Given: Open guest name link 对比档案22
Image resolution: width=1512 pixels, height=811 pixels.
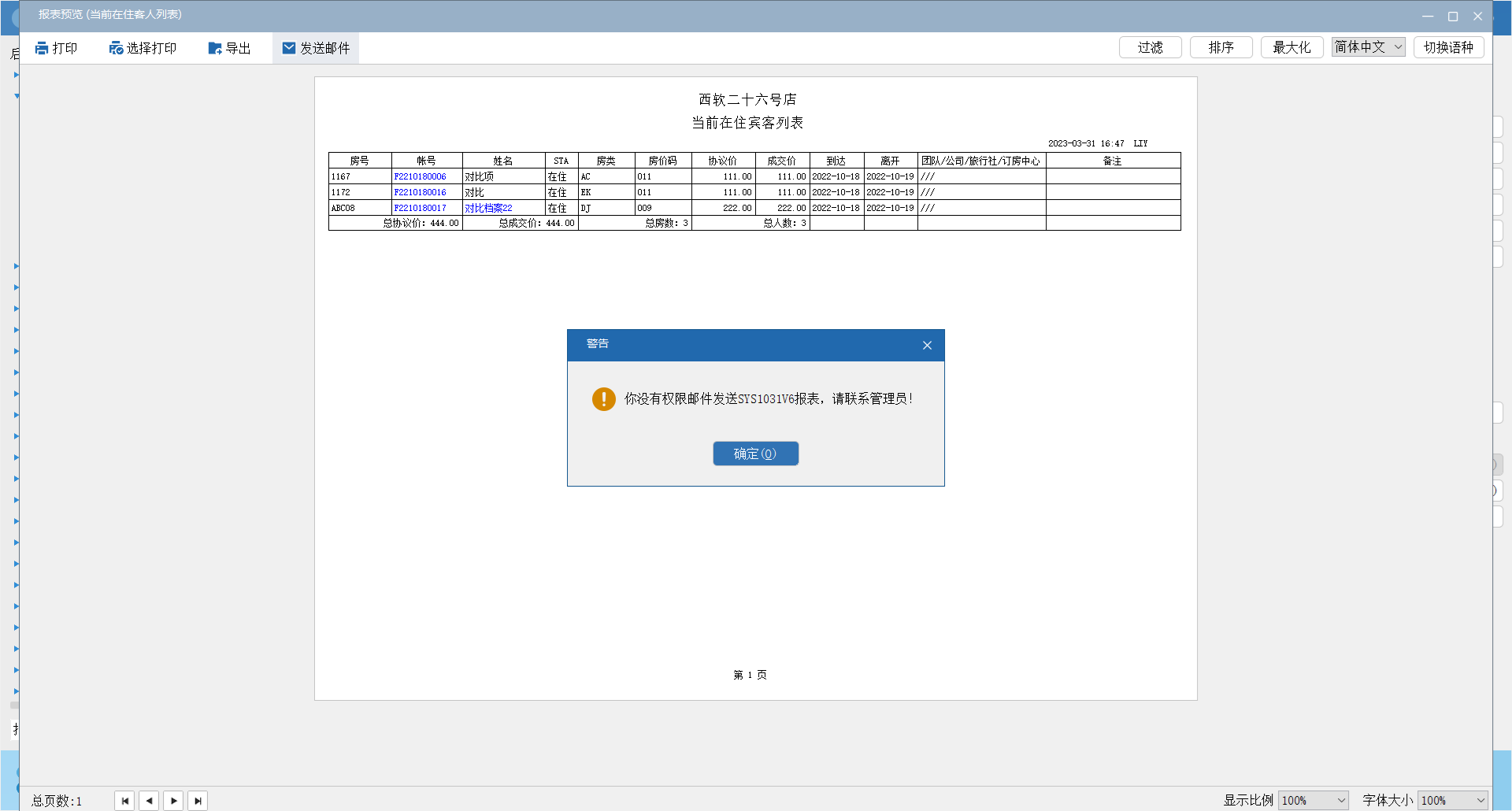Looking at the screenshot, I should pyautogui.click(x=488, y=209).
